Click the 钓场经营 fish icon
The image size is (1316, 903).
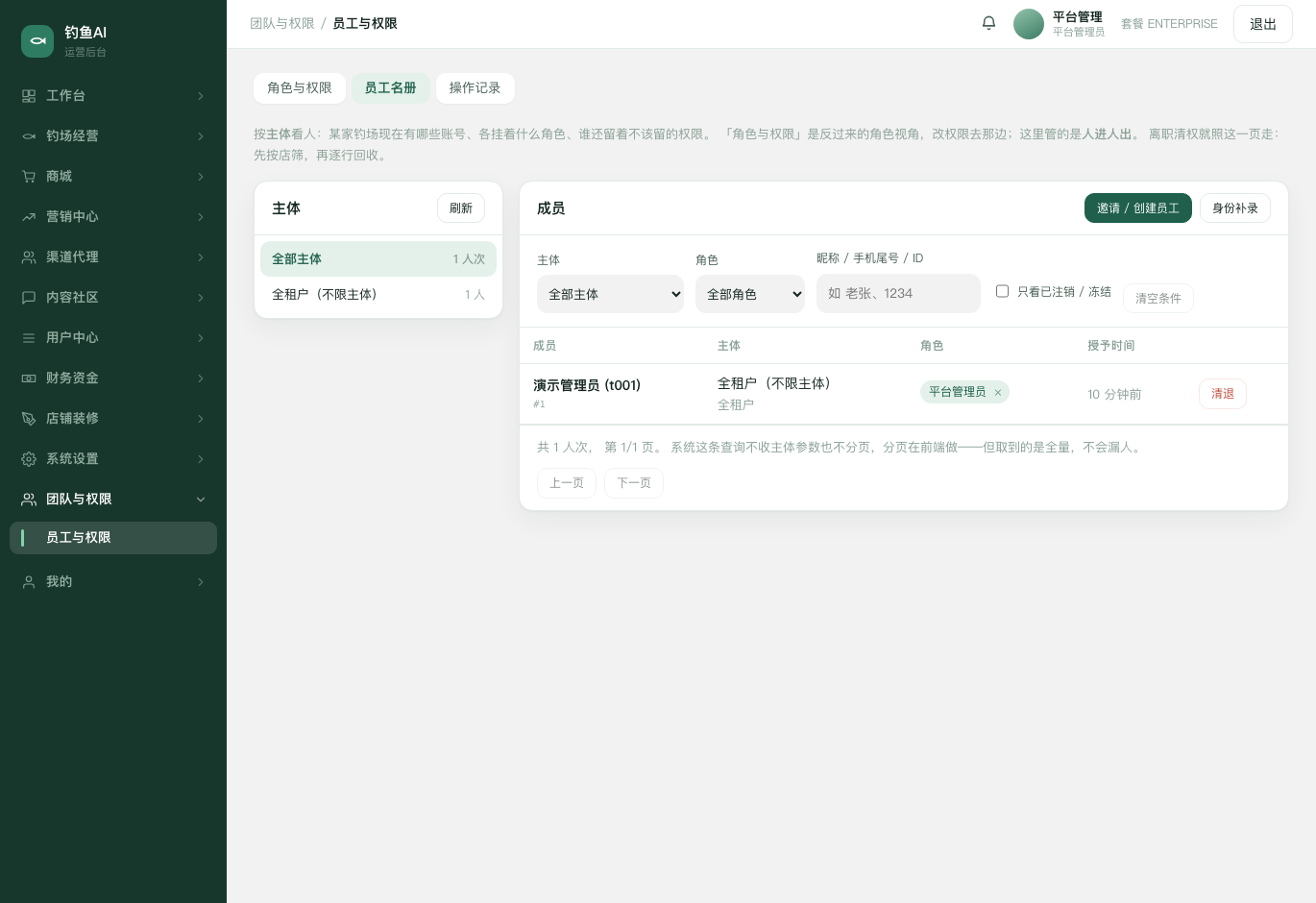(29, 136)
